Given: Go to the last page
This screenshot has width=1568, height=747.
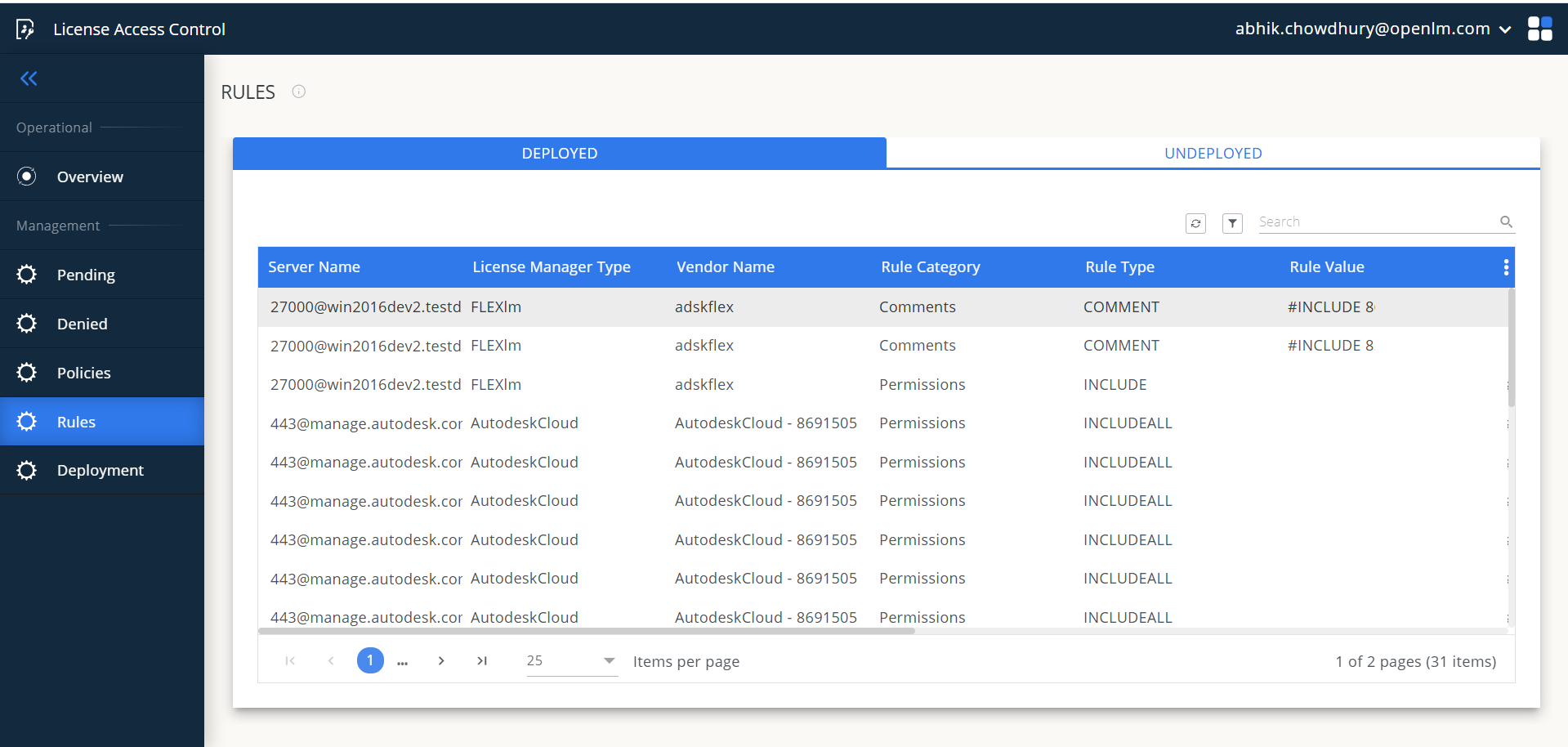Looking at the screenshot, I should [482, 660].
